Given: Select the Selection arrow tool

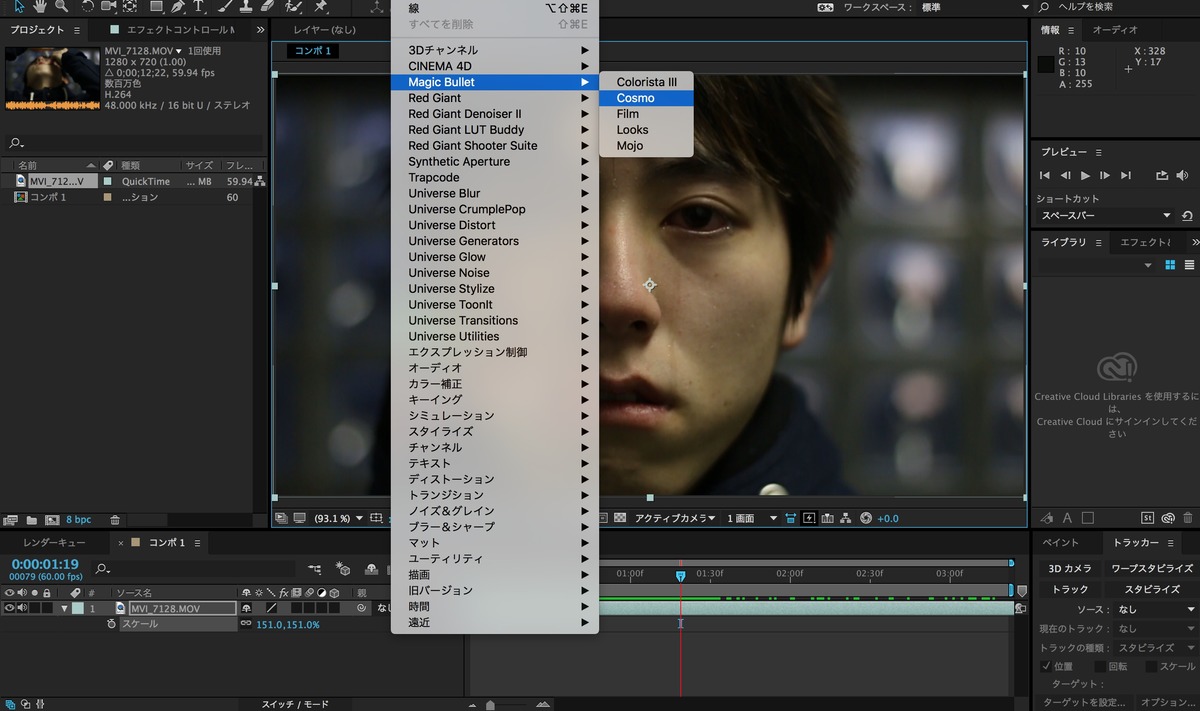Looking at the screenshot, I should tap(19, 6).
